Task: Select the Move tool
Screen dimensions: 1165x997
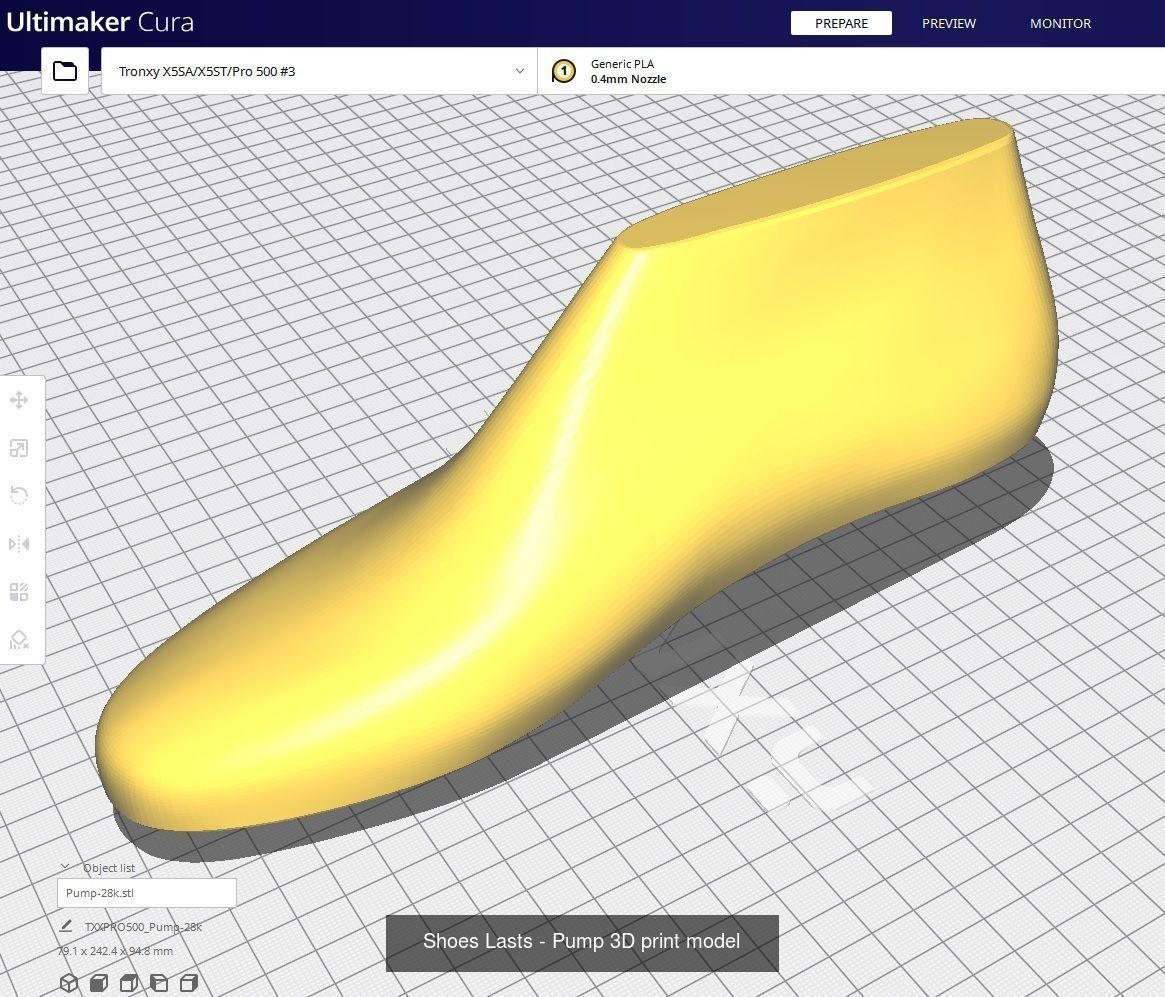Action: pyautogui.click(x=19, y=400)
